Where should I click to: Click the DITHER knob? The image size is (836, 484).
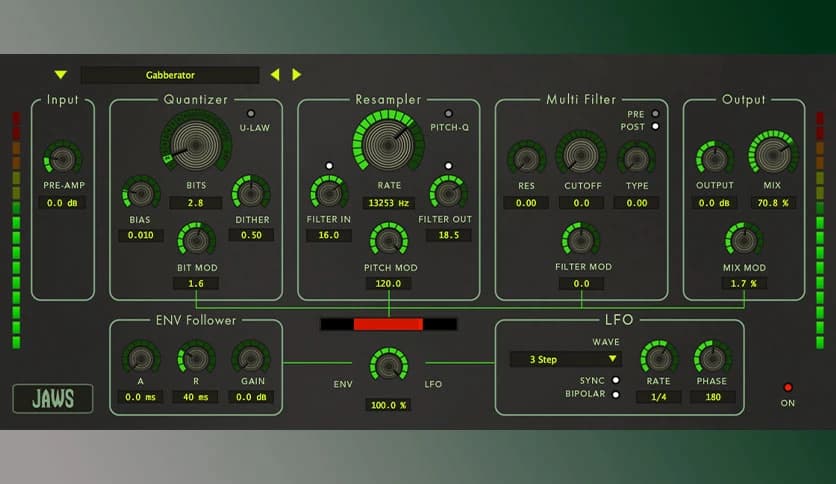click(x=251, y=193)
